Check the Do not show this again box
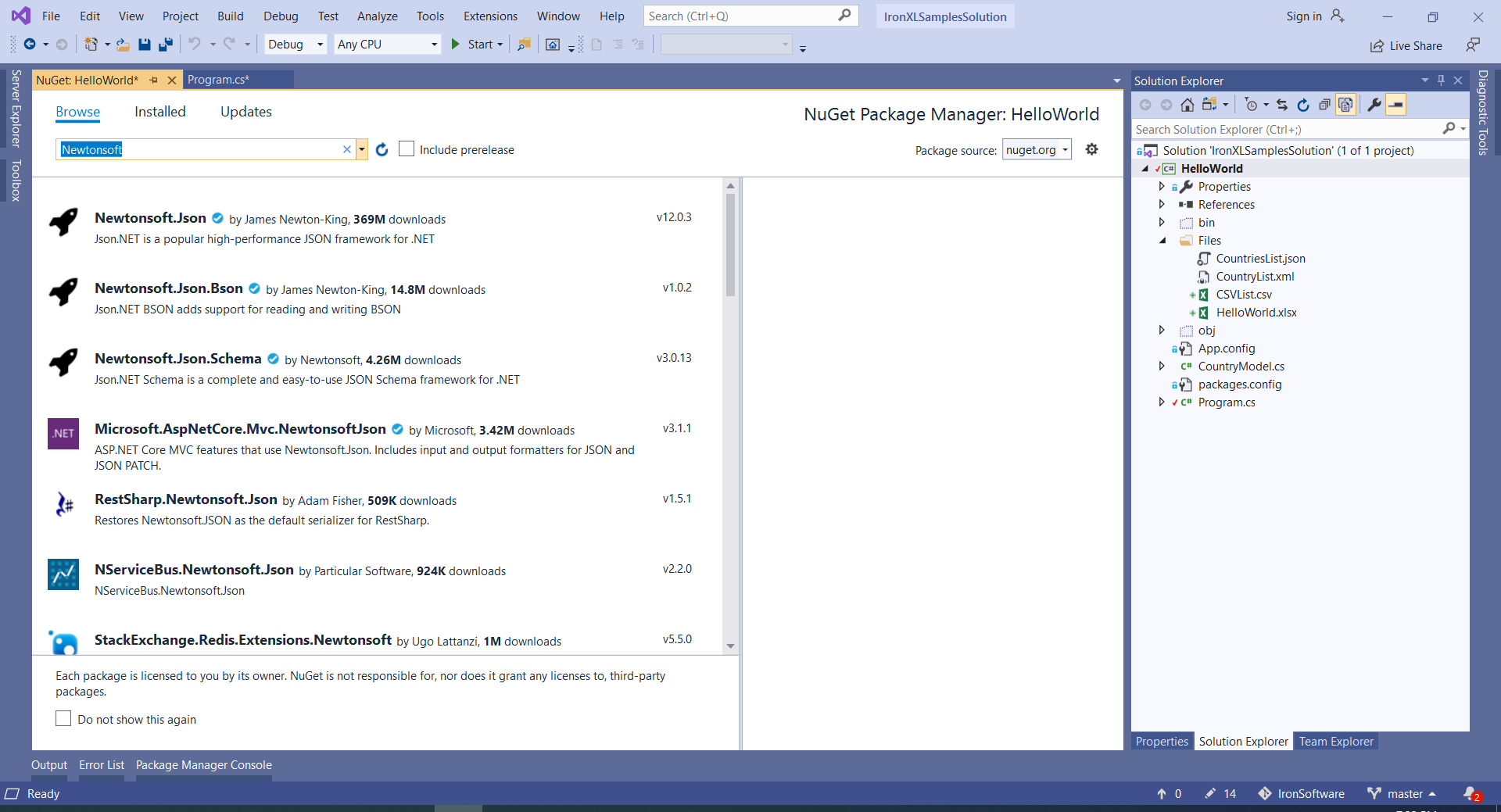The width and height of the screenshot is (1501, 812). click(x=63, y=718)
